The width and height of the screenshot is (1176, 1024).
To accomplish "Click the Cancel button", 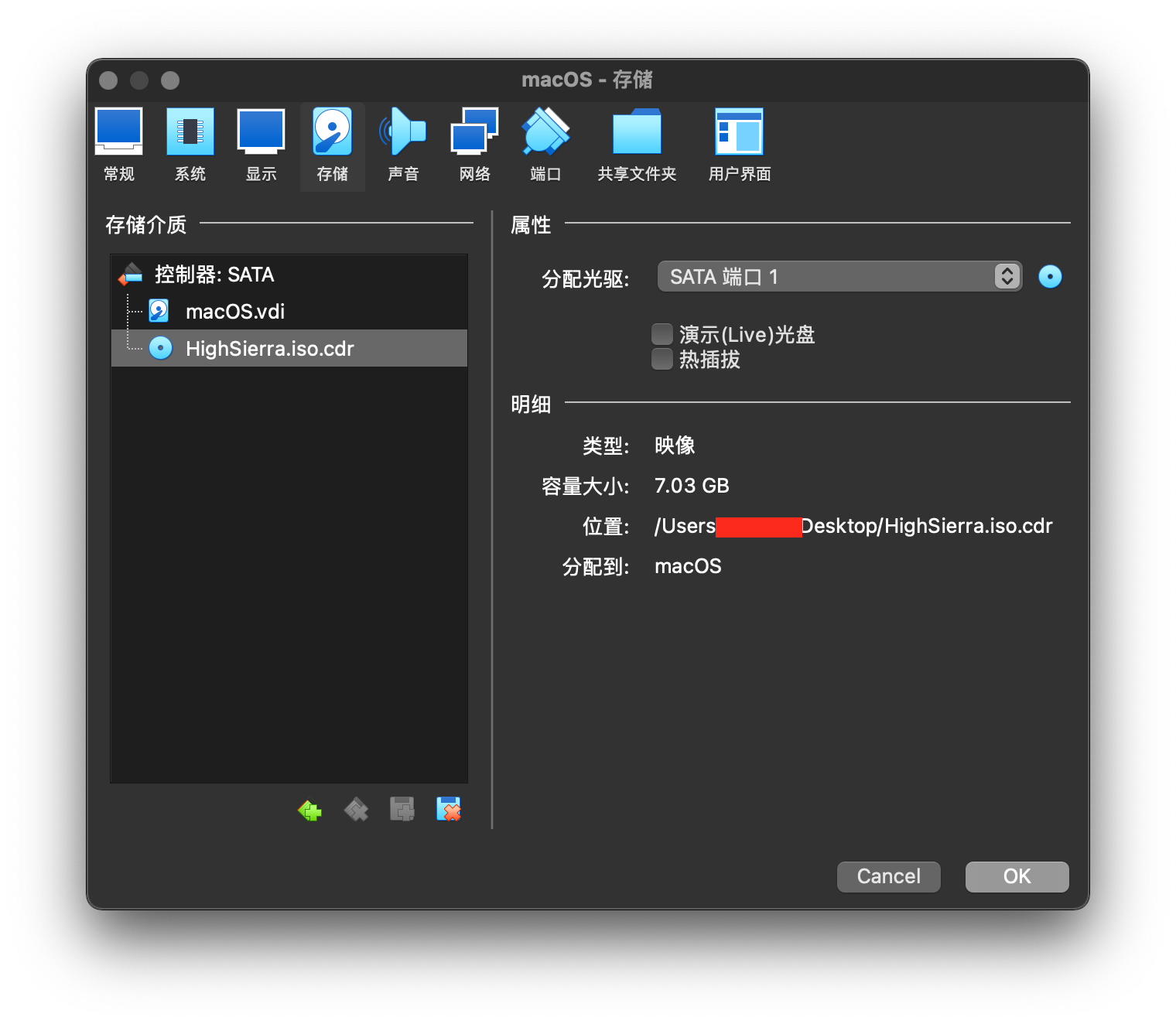I will tap(888, 876).
